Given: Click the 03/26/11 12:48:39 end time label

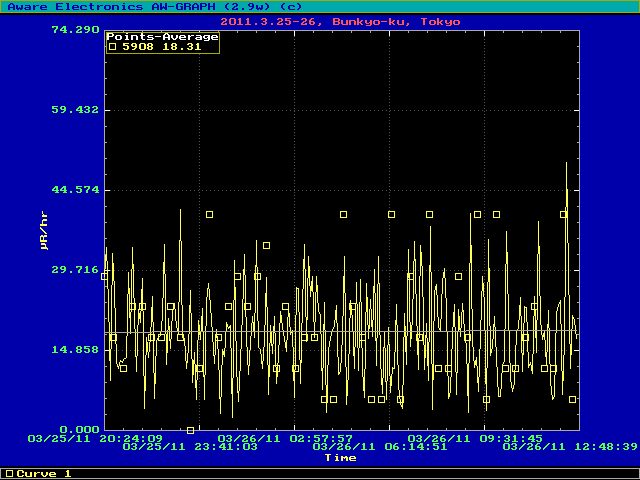Looking at the screenshot, I should coord(569,447).
